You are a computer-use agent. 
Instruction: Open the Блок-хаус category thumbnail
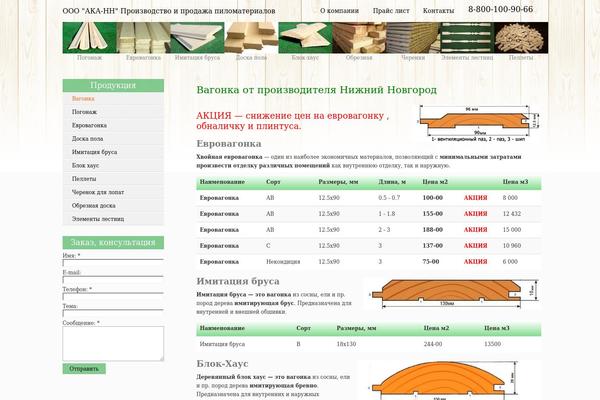click(305, 38)
